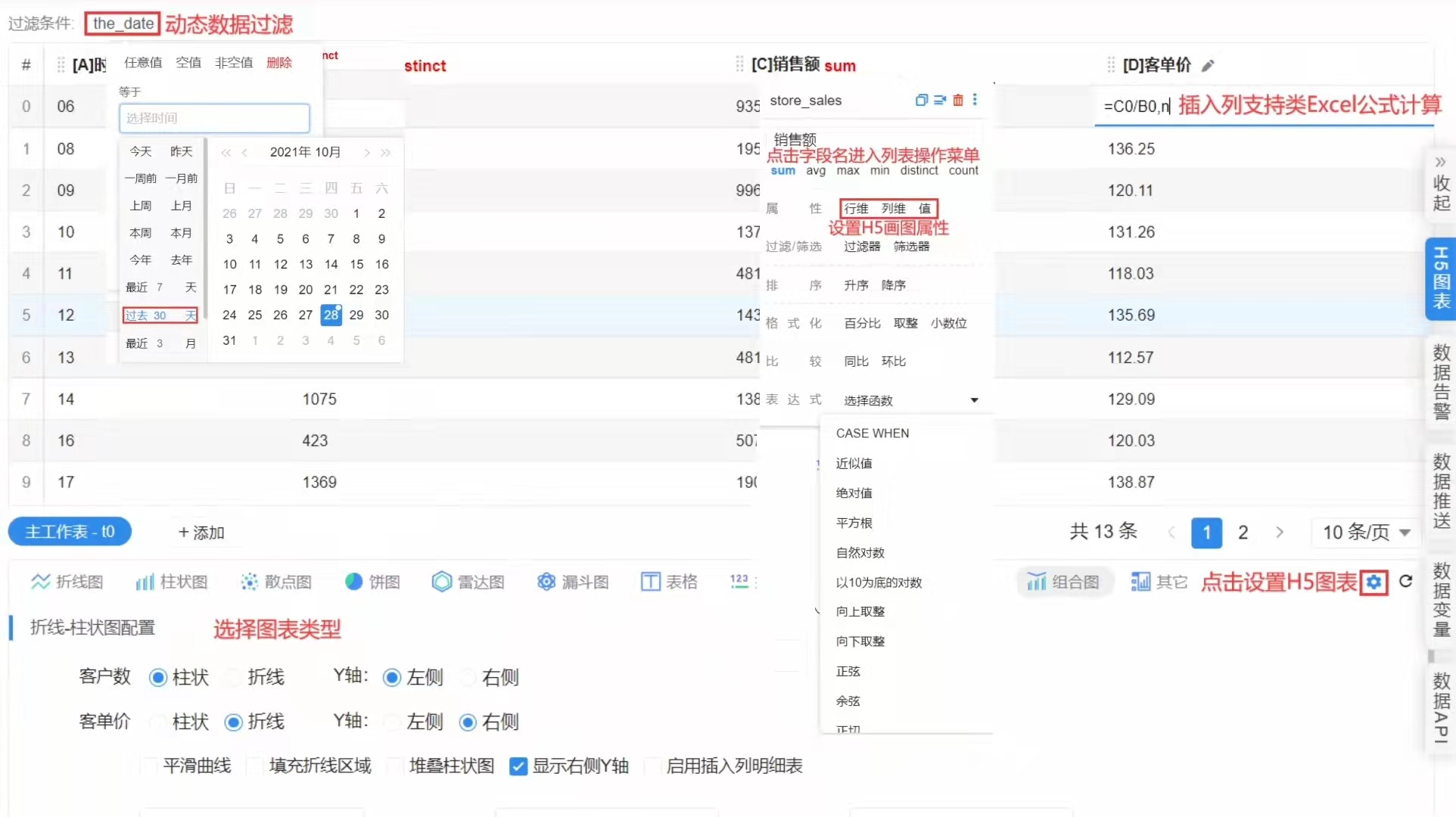Viewport: 1456px width, 817px height.
Task: Click the refresh icon beside the gear
Action: click(x=1406, y=581)
